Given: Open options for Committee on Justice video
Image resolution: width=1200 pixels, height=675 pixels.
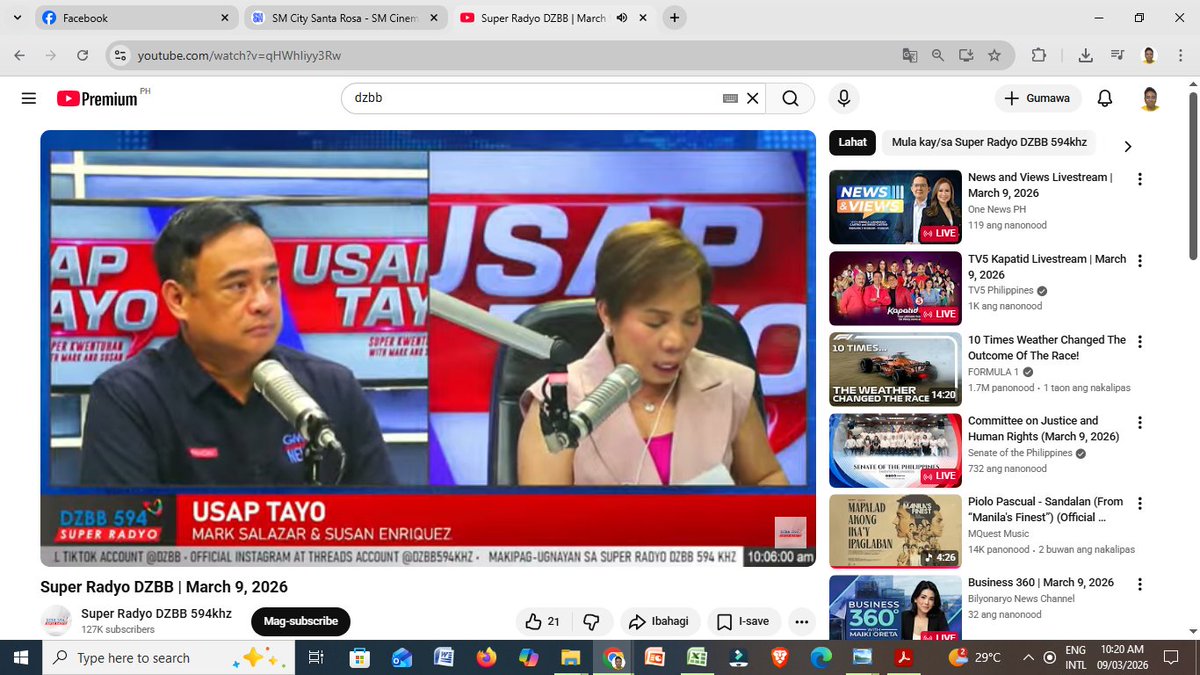Looking at the screenshot, I should 1140,422.
